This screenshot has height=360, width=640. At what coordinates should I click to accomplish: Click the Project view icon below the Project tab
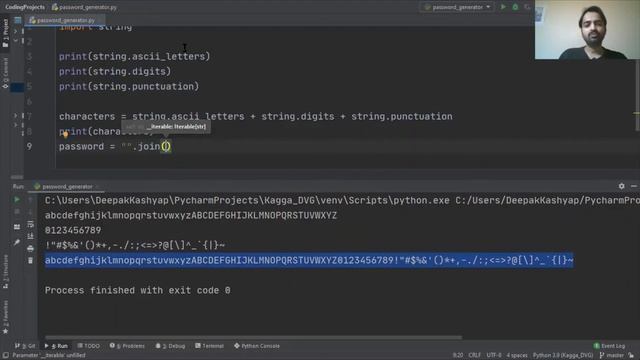click(18, 20)
